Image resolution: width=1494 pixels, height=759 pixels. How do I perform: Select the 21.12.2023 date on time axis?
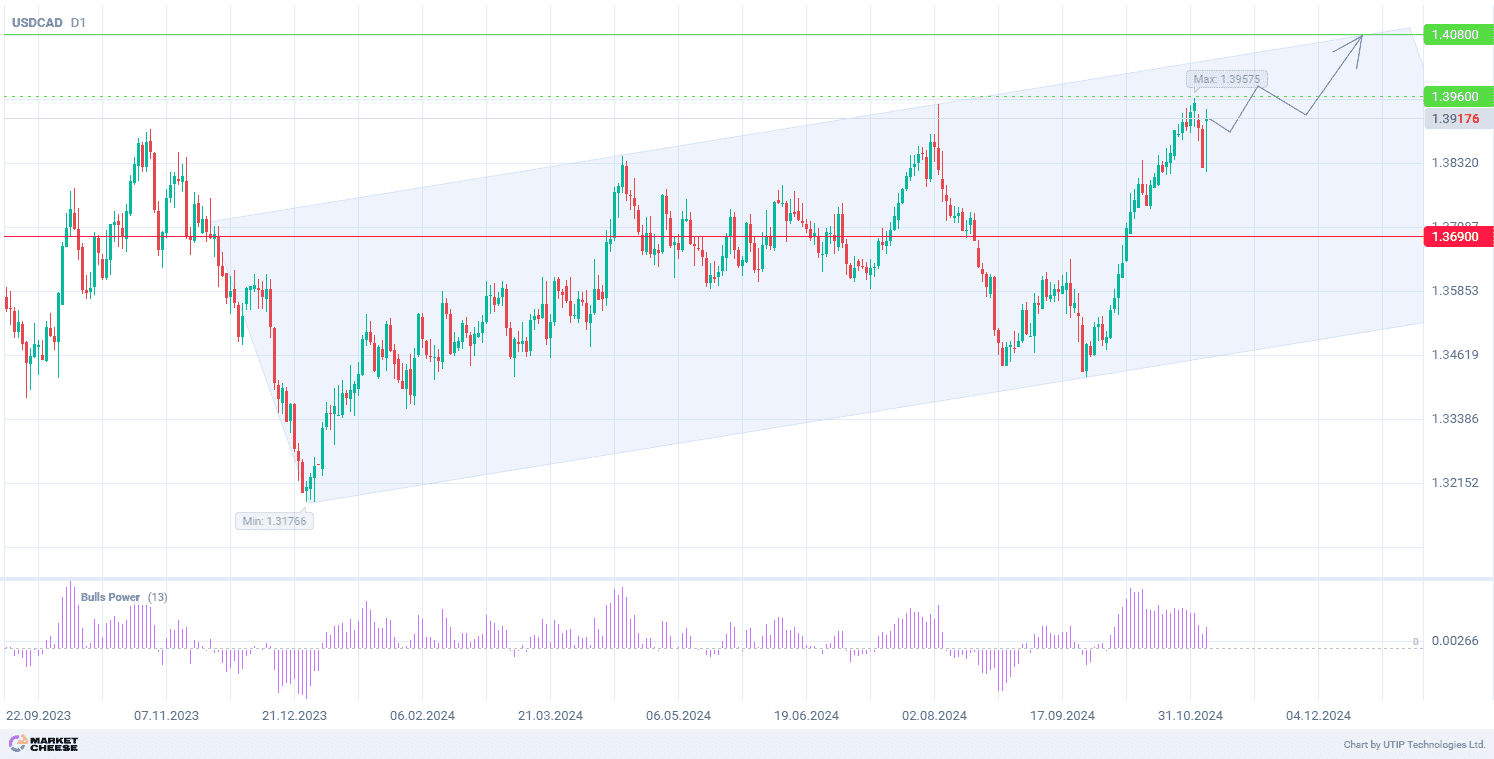[x=294, y=716]
